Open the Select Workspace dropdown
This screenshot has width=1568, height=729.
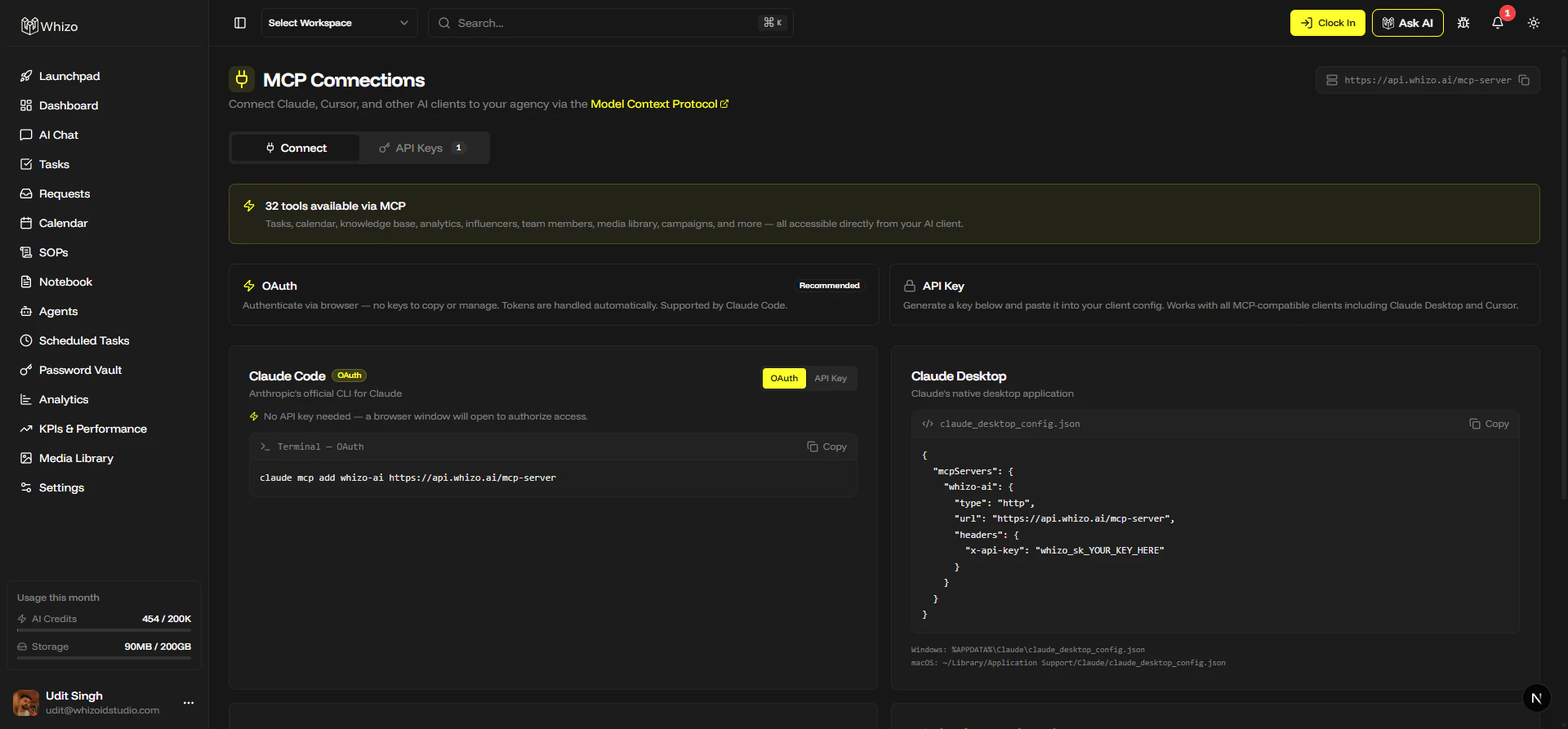click(x=339, y=23)
